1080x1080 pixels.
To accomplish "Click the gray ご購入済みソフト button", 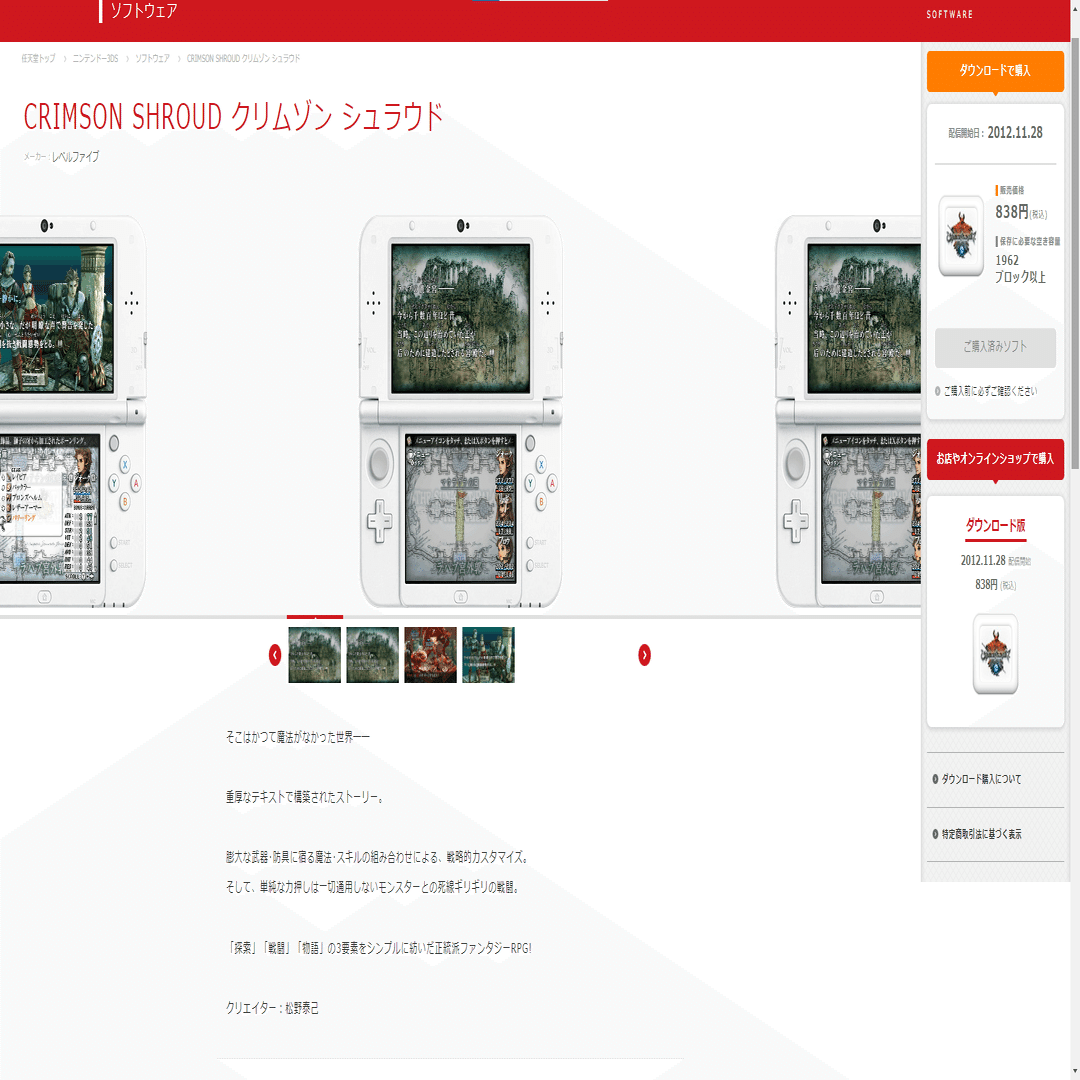I will (995, 347).
